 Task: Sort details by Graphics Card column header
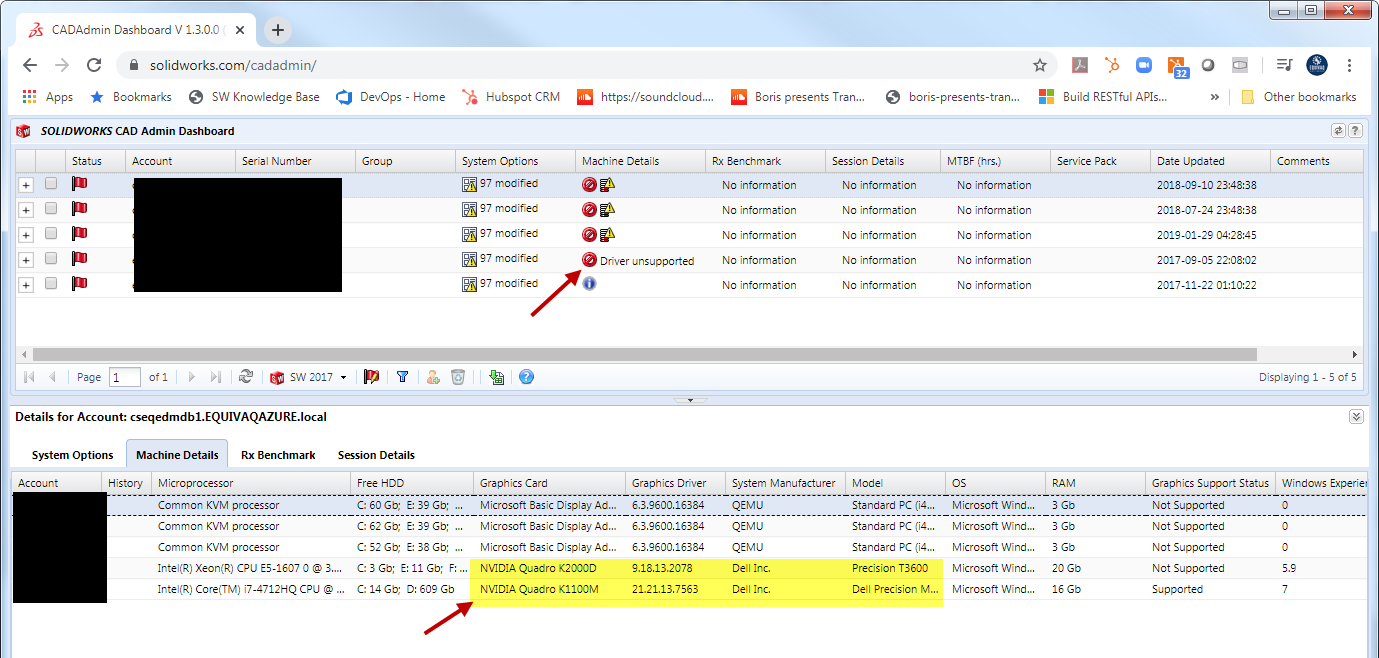tap(549, 483)
